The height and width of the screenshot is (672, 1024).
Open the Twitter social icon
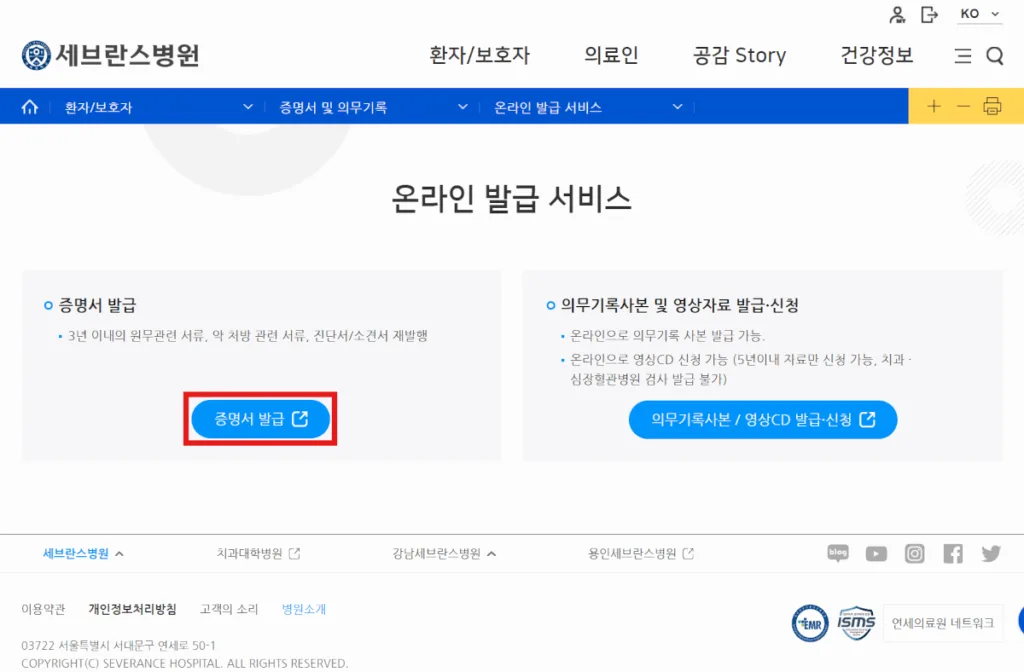pos(991,553)
